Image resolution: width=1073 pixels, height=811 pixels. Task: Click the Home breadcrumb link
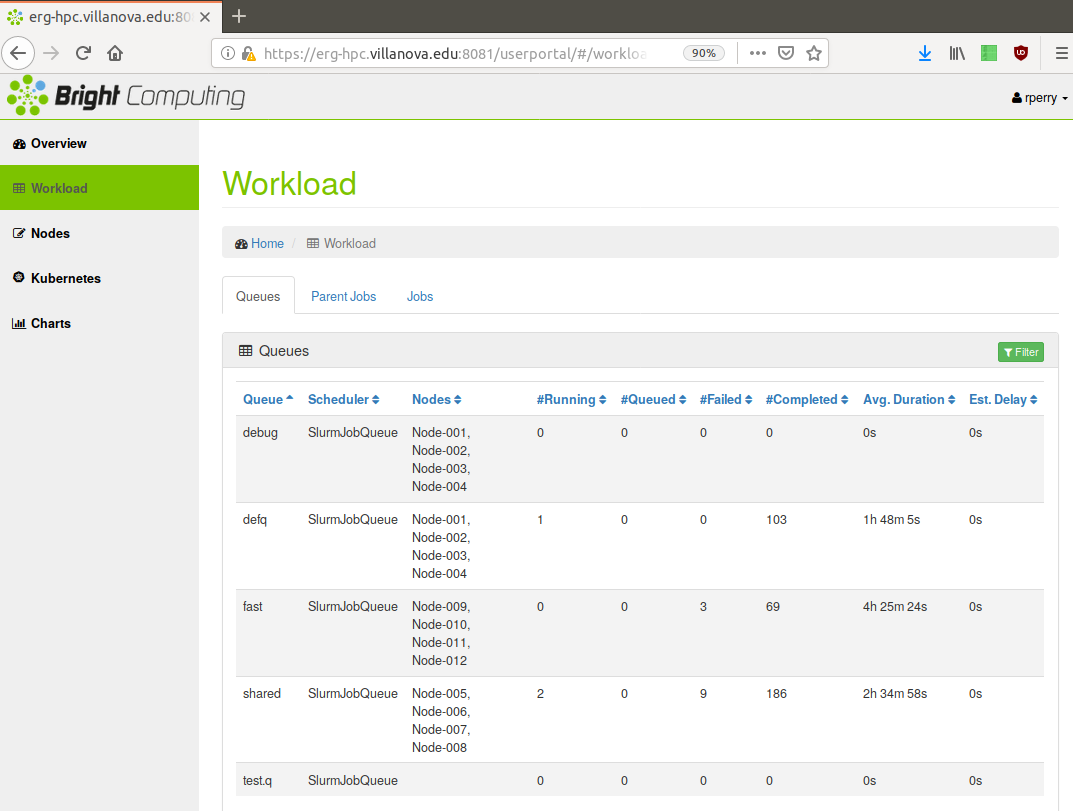tap(267, 244)
